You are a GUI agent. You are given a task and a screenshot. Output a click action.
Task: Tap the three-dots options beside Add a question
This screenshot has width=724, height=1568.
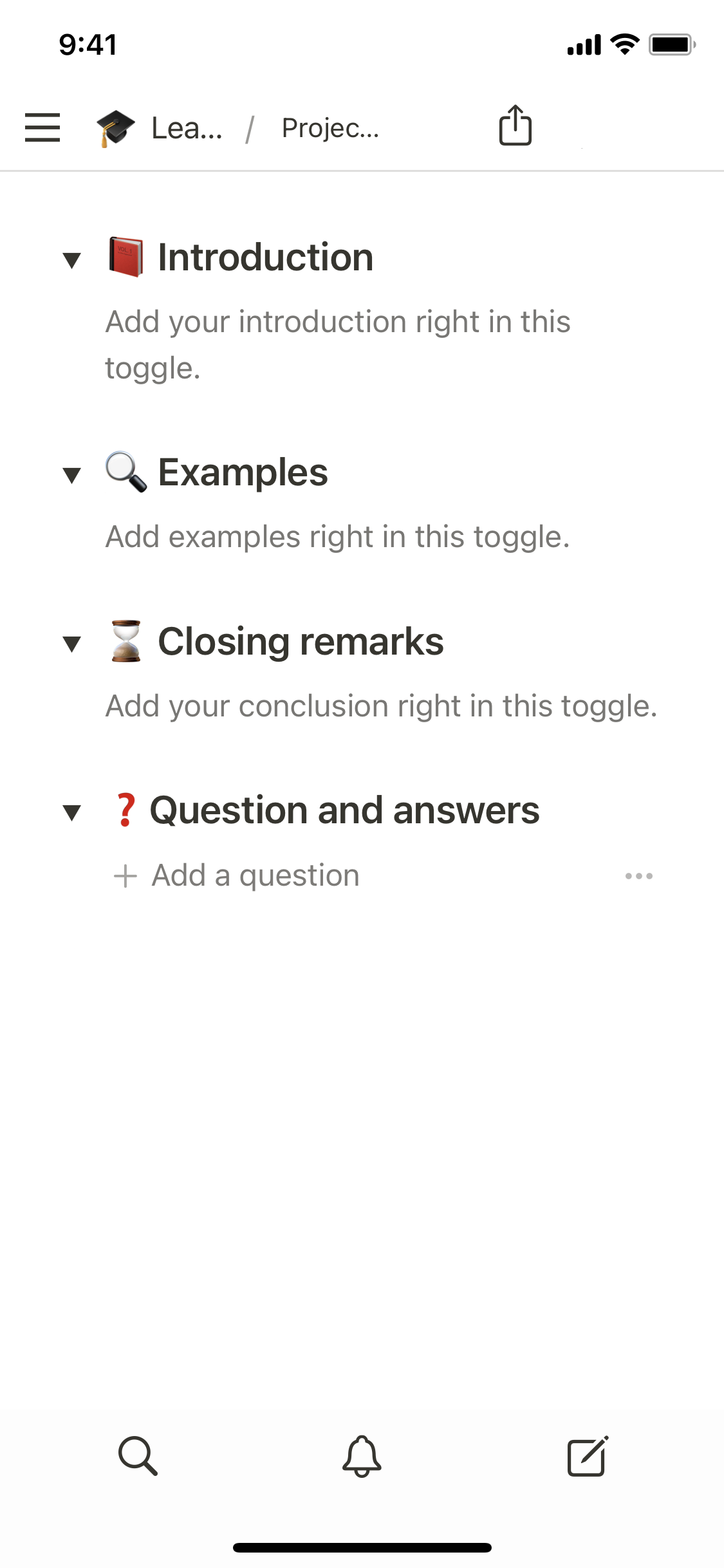638,876
